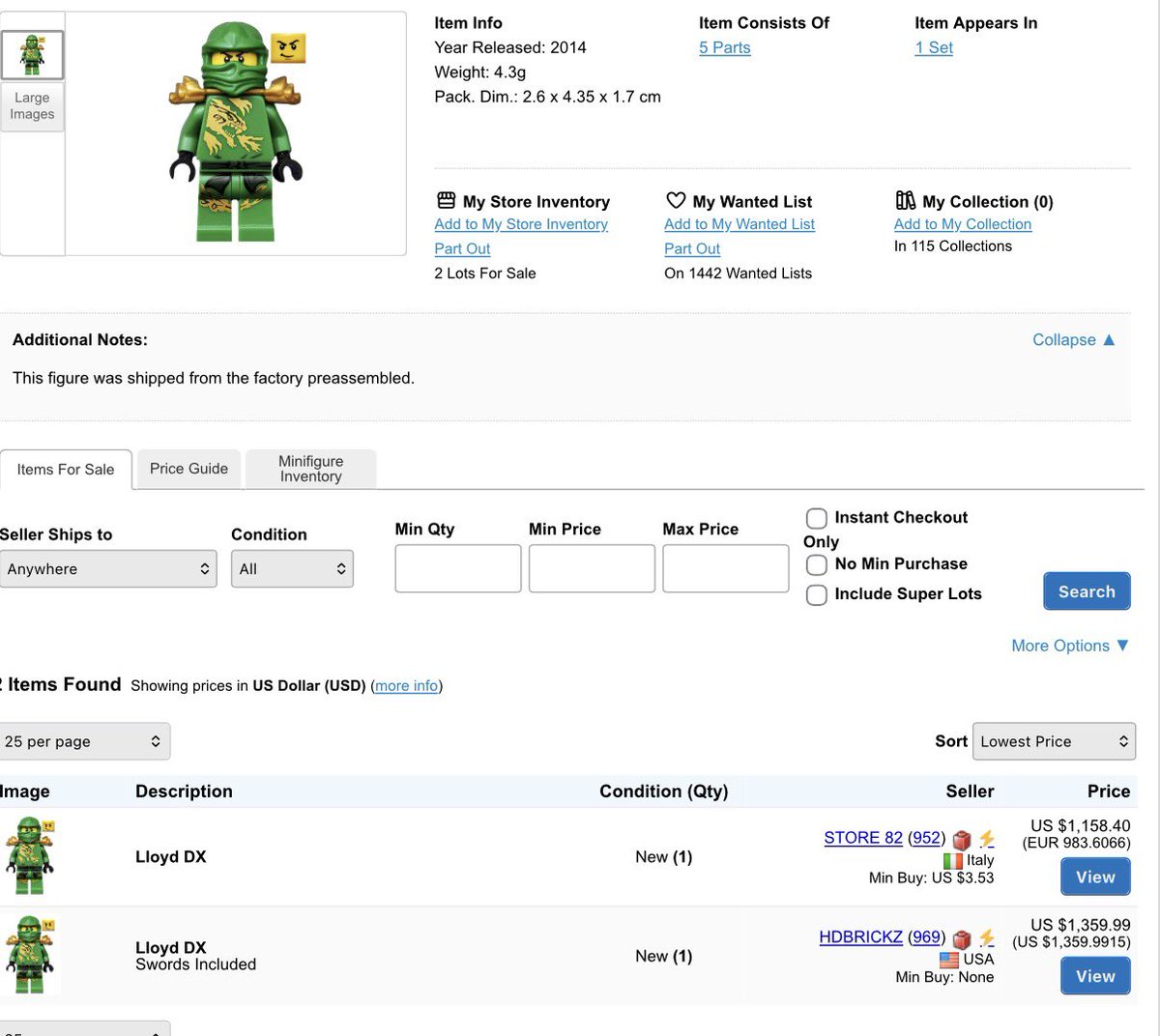Click the Search button
This screenshot has width=1160, height=1036.
(x=1087, y=591)
